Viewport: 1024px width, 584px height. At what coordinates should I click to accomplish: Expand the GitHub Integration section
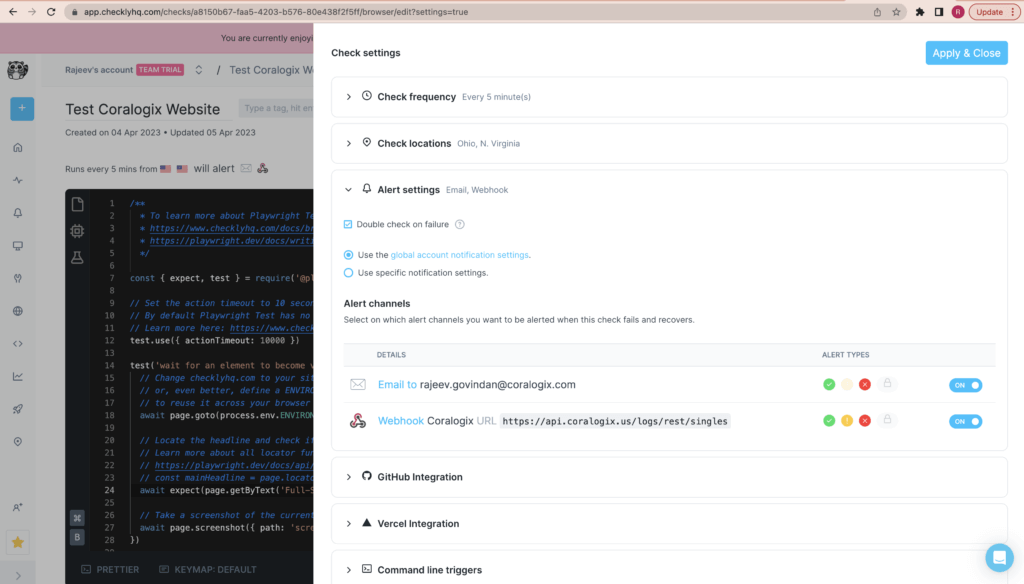pyautogui.click(x=669, y=477)
